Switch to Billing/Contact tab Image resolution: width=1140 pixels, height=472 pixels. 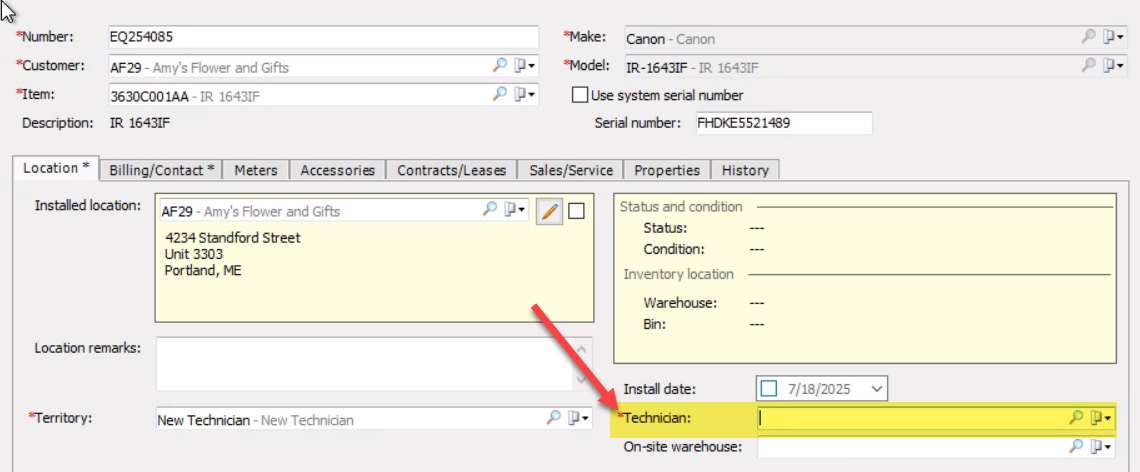(161, 170)
